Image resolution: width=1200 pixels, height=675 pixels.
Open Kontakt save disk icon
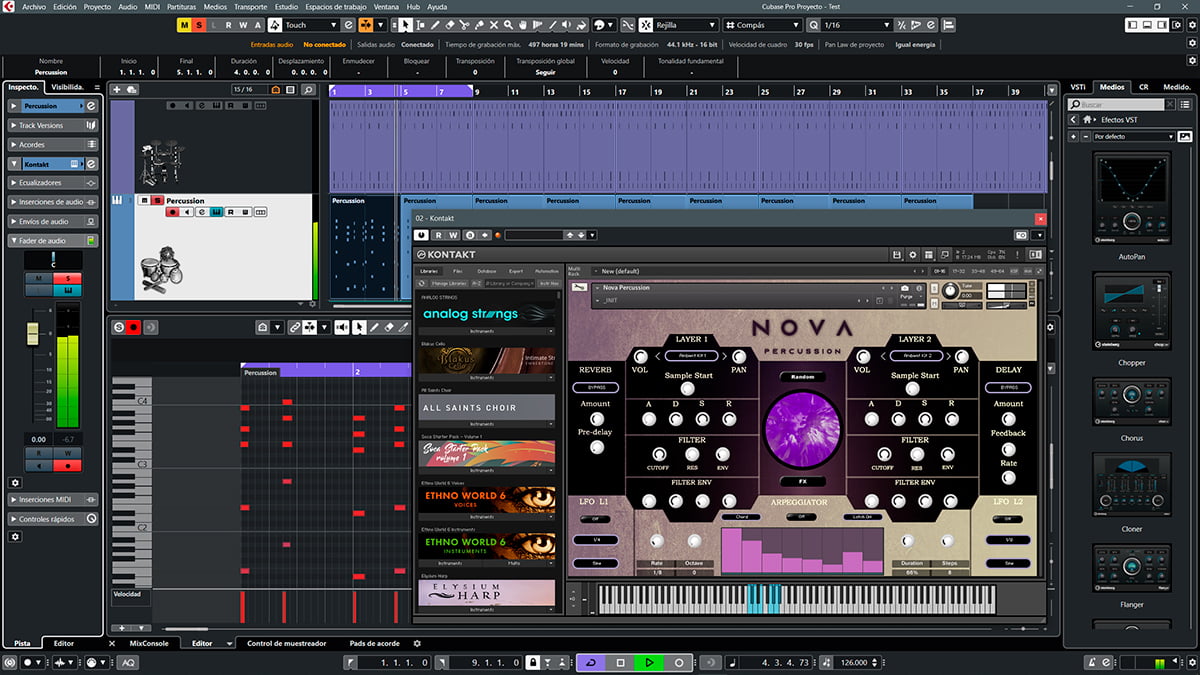(x=897, y=255)
